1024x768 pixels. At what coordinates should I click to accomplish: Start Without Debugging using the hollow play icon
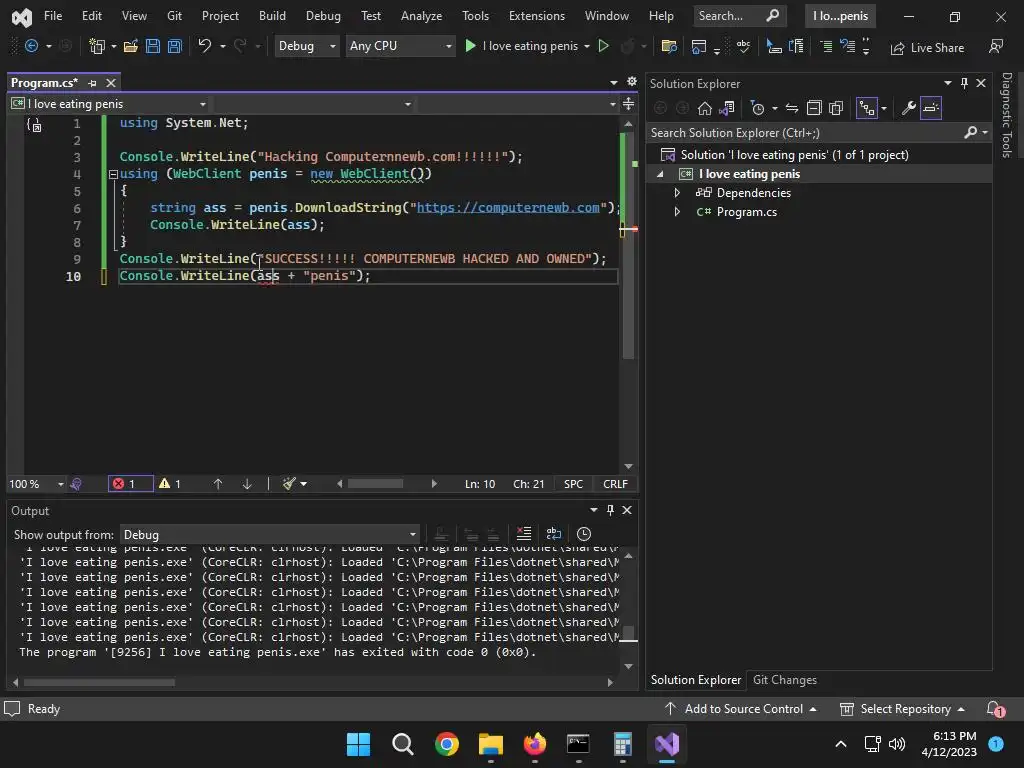(x=603, y=46)
